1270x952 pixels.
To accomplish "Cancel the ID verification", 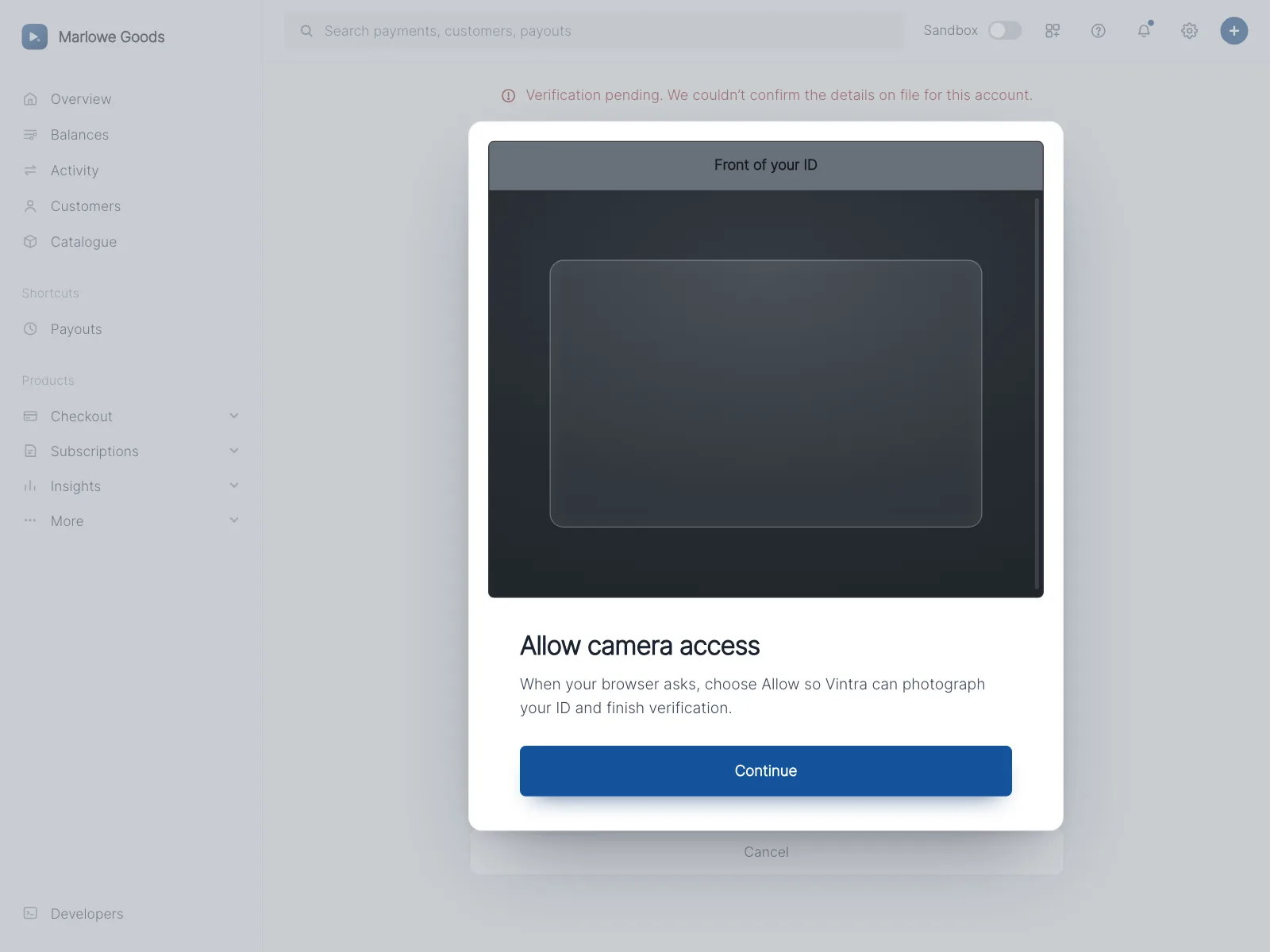I will coord(766,852).
